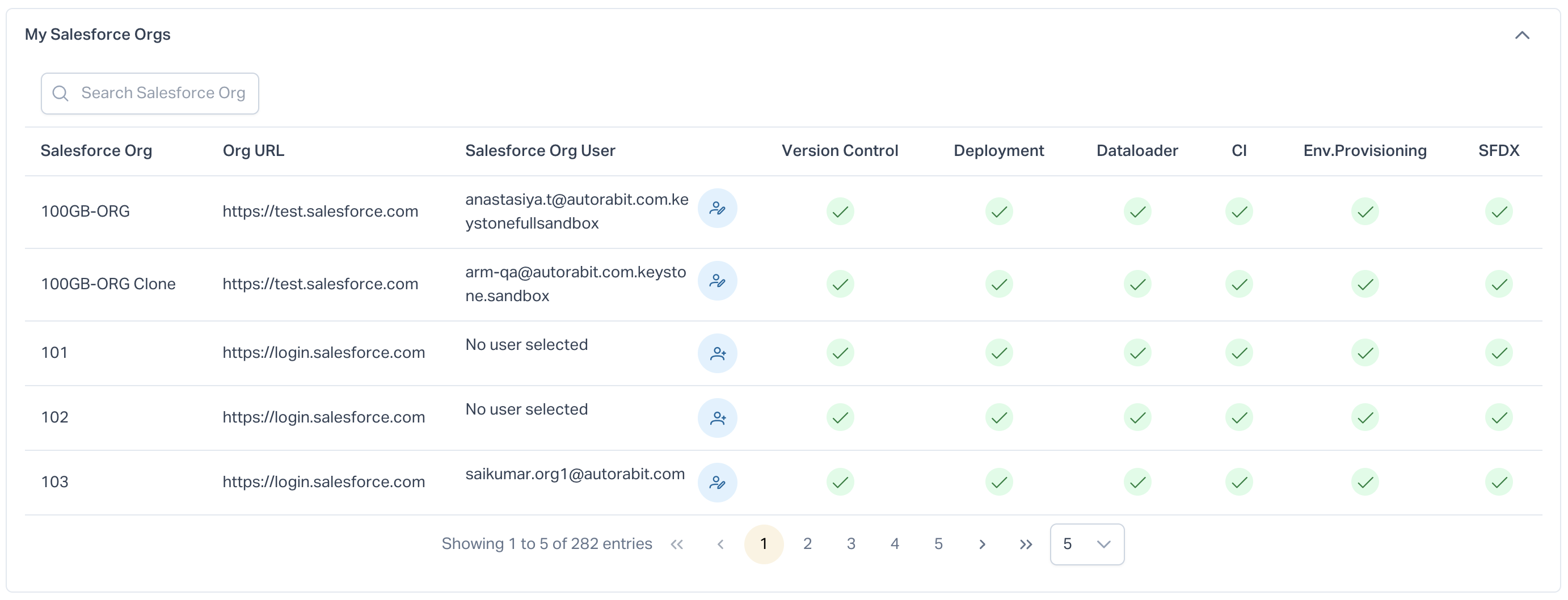This screenshot has width=1568, height=600.
Task: Toggle Version Control checkmark for 100GB-ORG
Action: point(840,212)
